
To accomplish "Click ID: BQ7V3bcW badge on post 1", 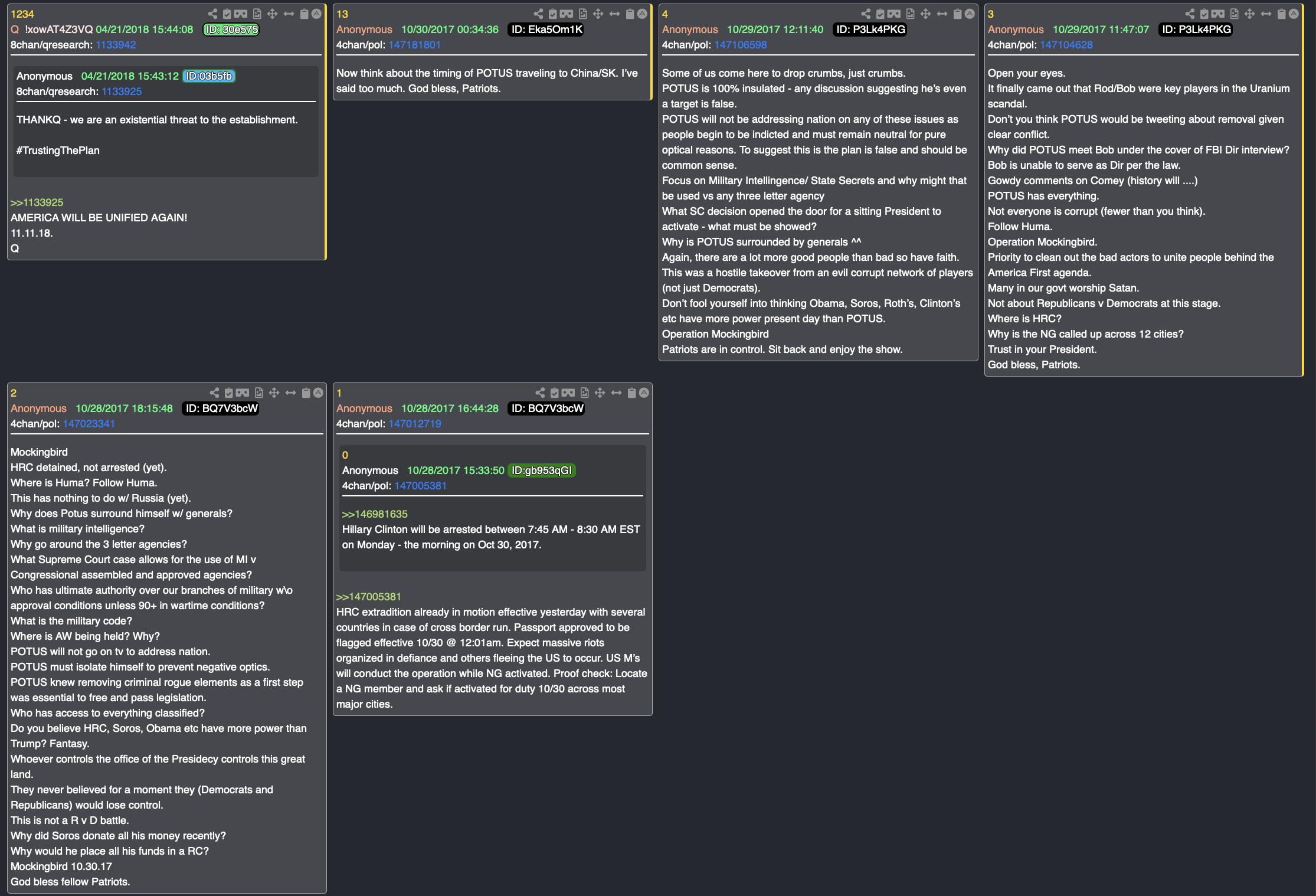I will click(x=547, y=408).
